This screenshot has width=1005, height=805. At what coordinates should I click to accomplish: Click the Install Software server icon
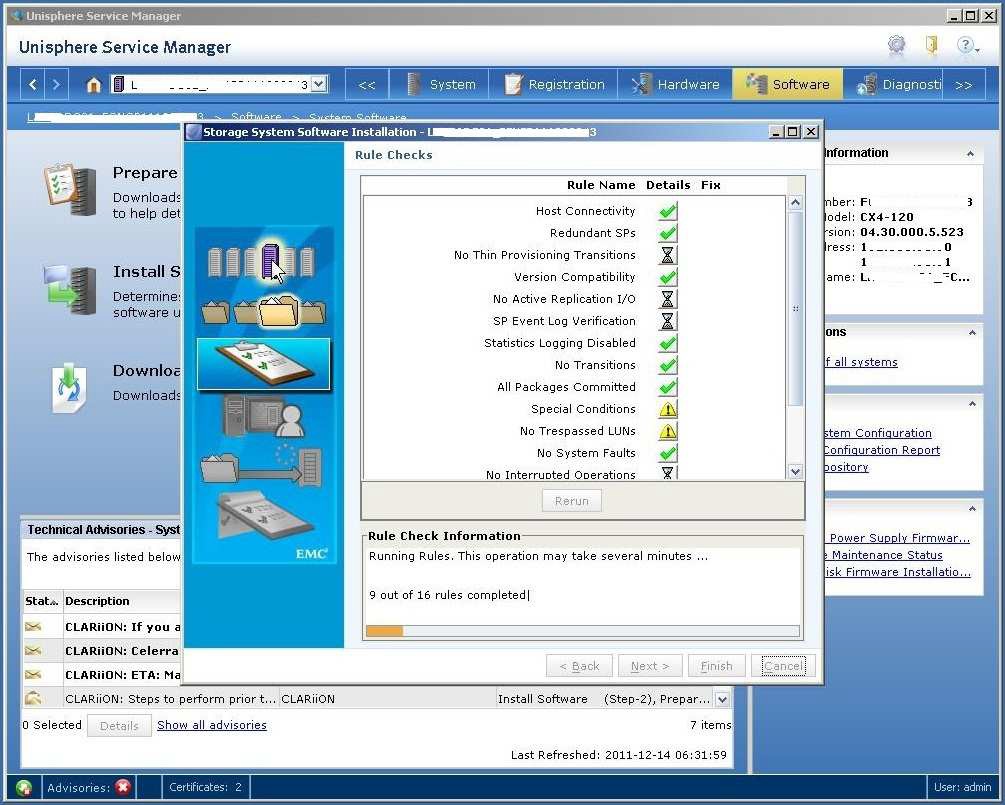71,290
